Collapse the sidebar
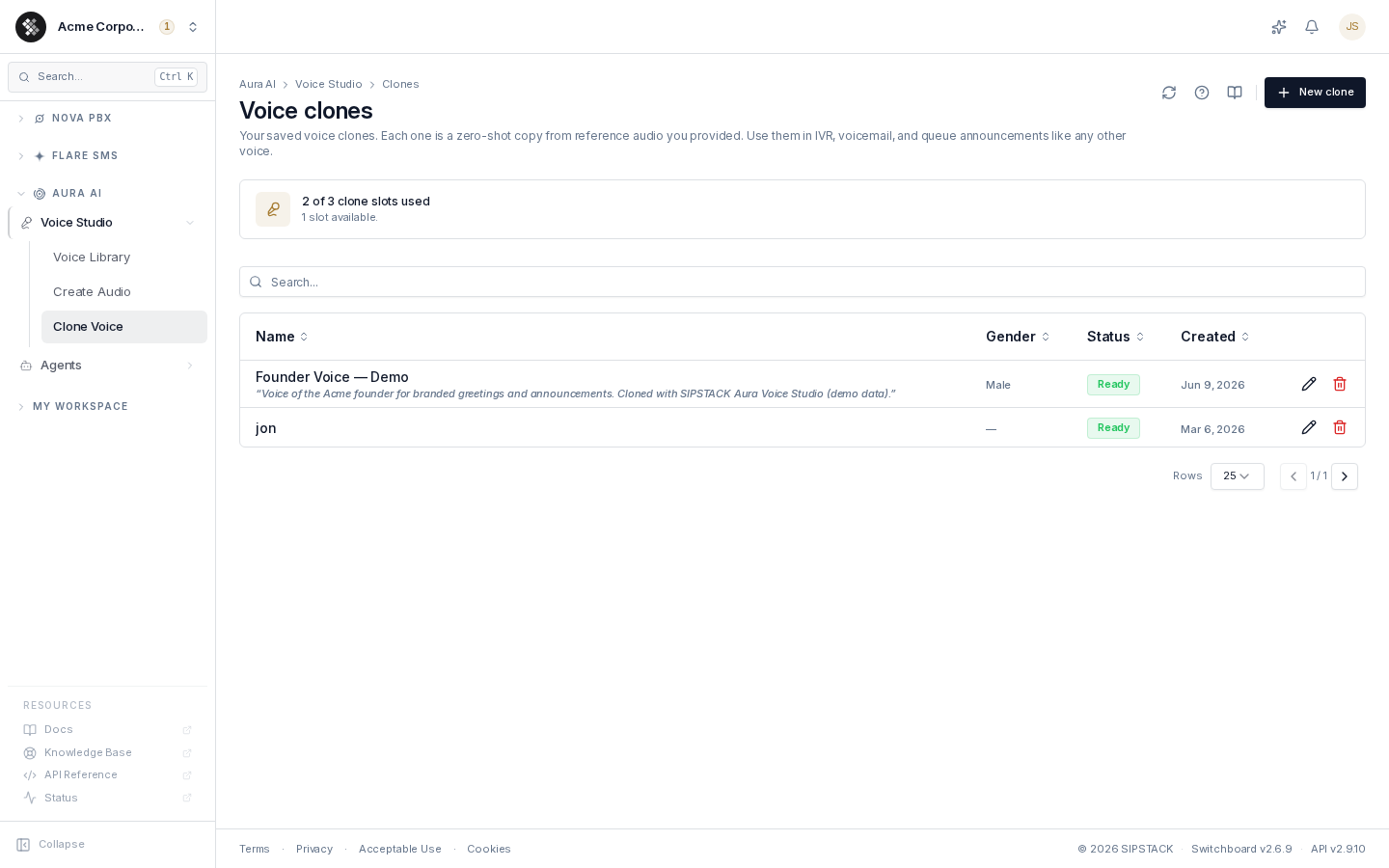This screenshot has height=868, width=1389. coord(51,845)
